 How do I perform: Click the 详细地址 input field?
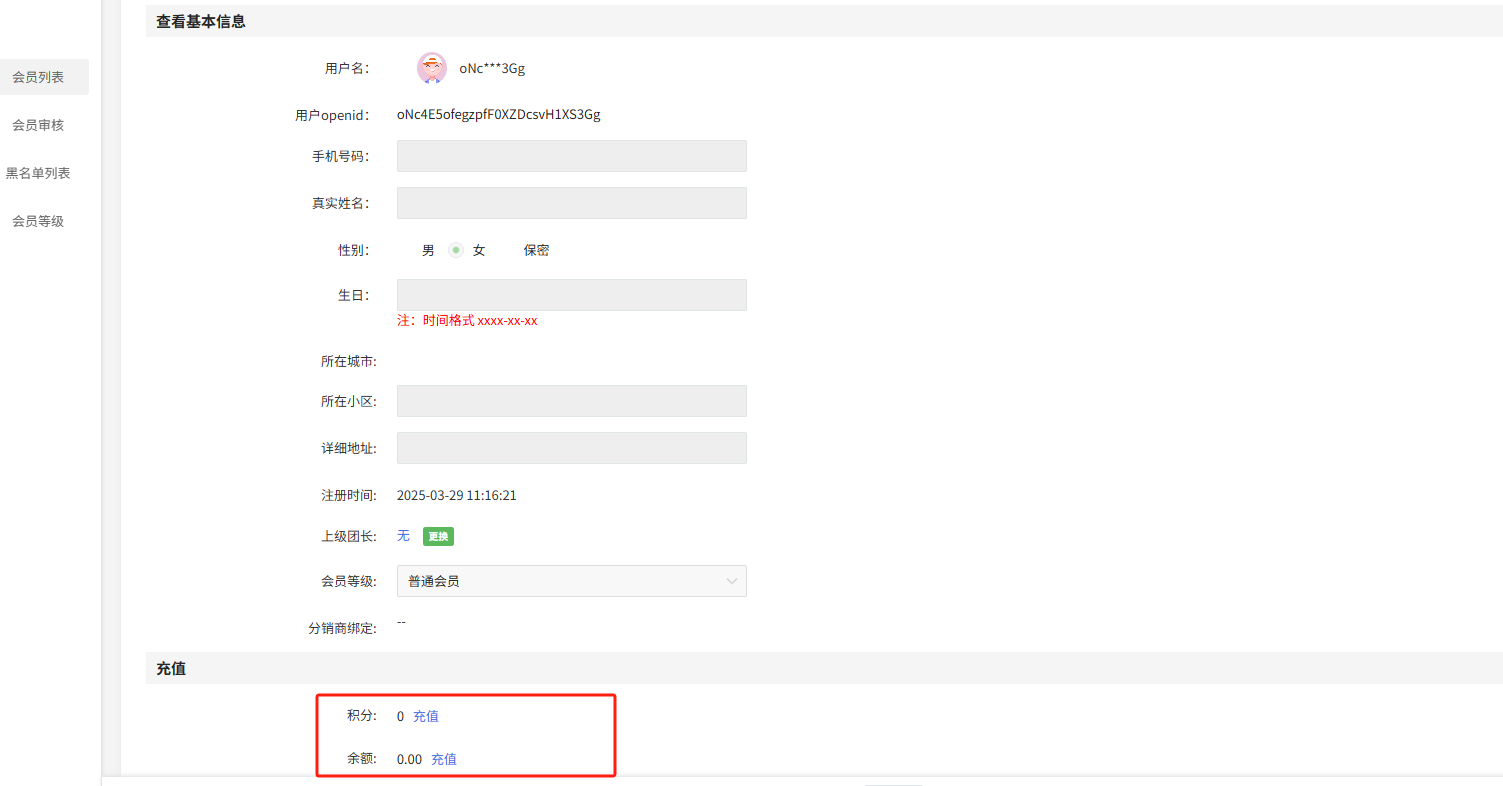571,448
